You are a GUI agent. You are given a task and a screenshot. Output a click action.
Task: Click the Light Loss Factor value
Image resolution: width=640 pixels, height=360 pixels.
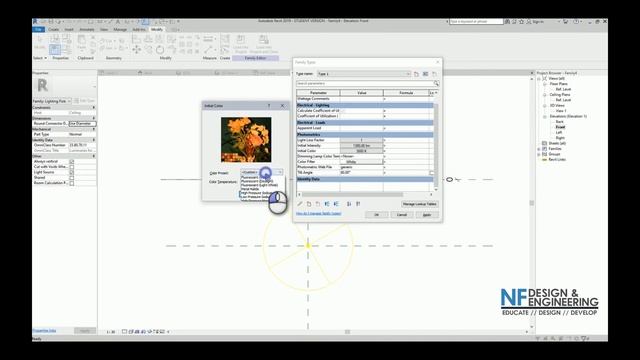[362, 140]
